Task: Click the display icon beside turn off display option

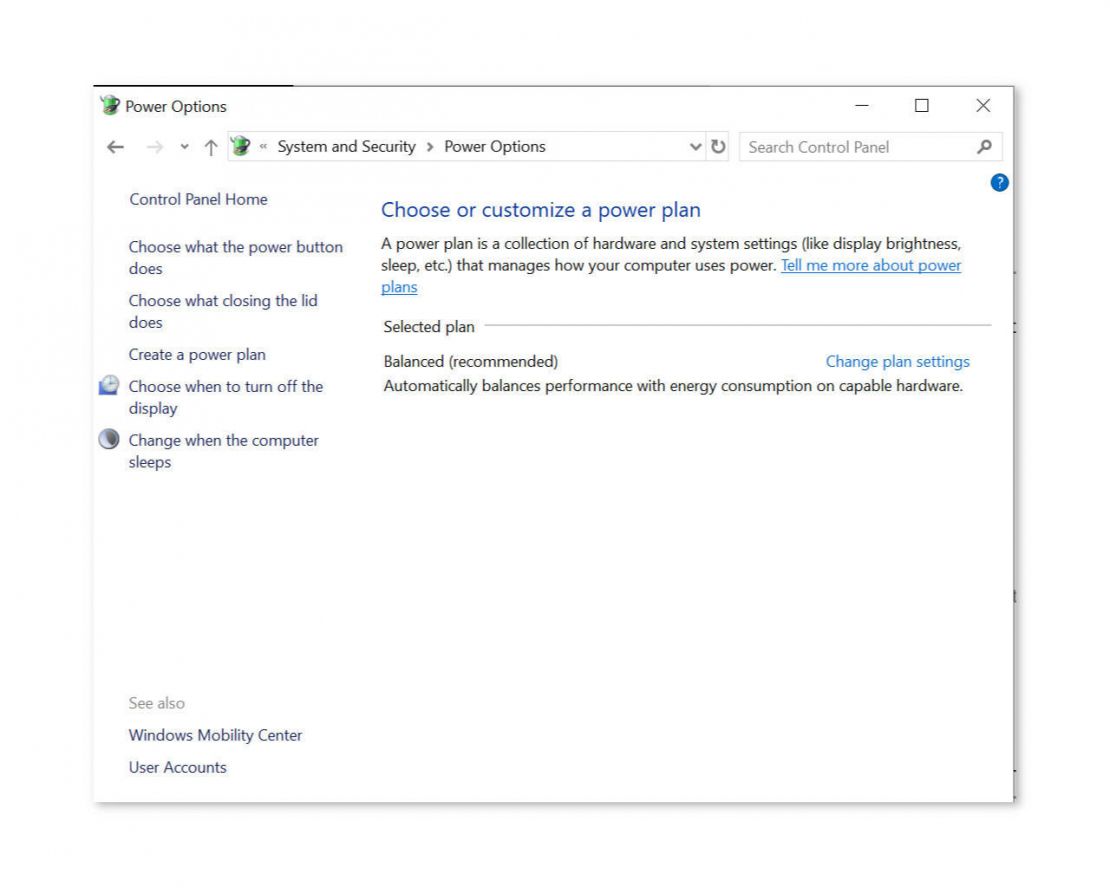Action: click(108, 385)
